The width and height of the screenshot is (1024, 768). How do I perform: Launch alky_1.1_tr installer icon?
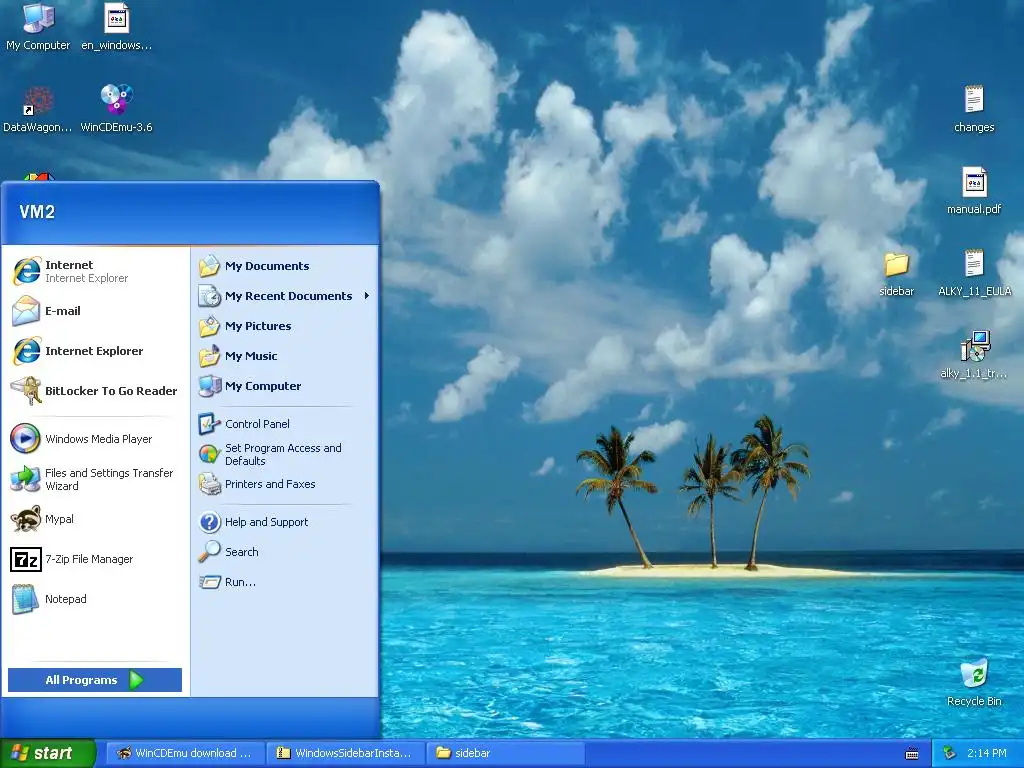(974, 355)
